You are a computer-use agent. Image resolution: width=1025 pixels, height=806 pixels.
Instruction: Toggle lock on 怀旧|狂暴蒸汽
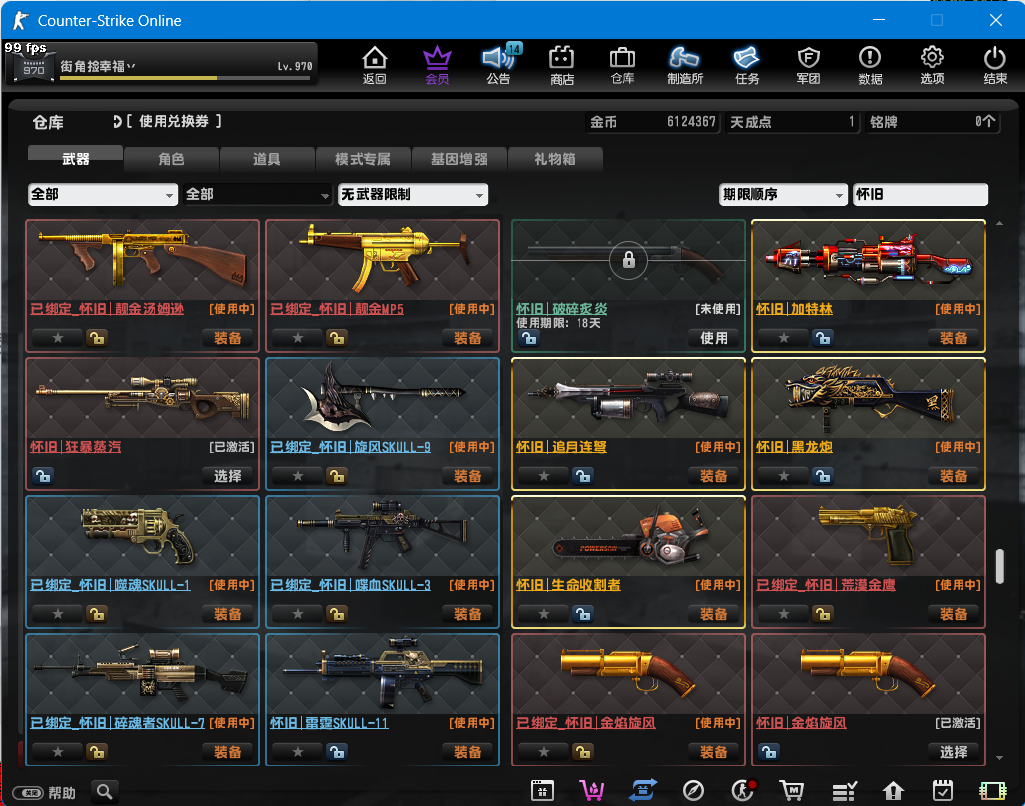[43, 476]
